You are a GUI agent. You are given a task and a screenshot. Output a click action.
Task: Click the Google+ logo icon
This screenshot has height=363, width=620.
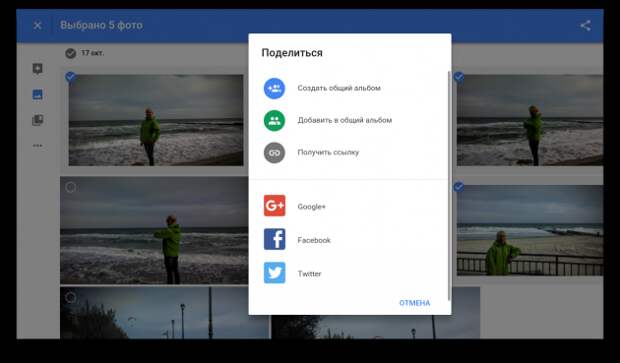point(274,206)
